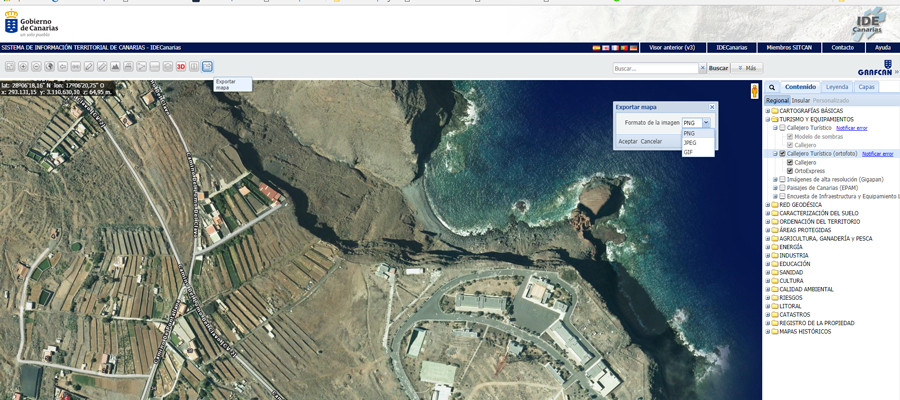Switch language with the Spanish flag

pyautogui.click(x=596, y=48)
